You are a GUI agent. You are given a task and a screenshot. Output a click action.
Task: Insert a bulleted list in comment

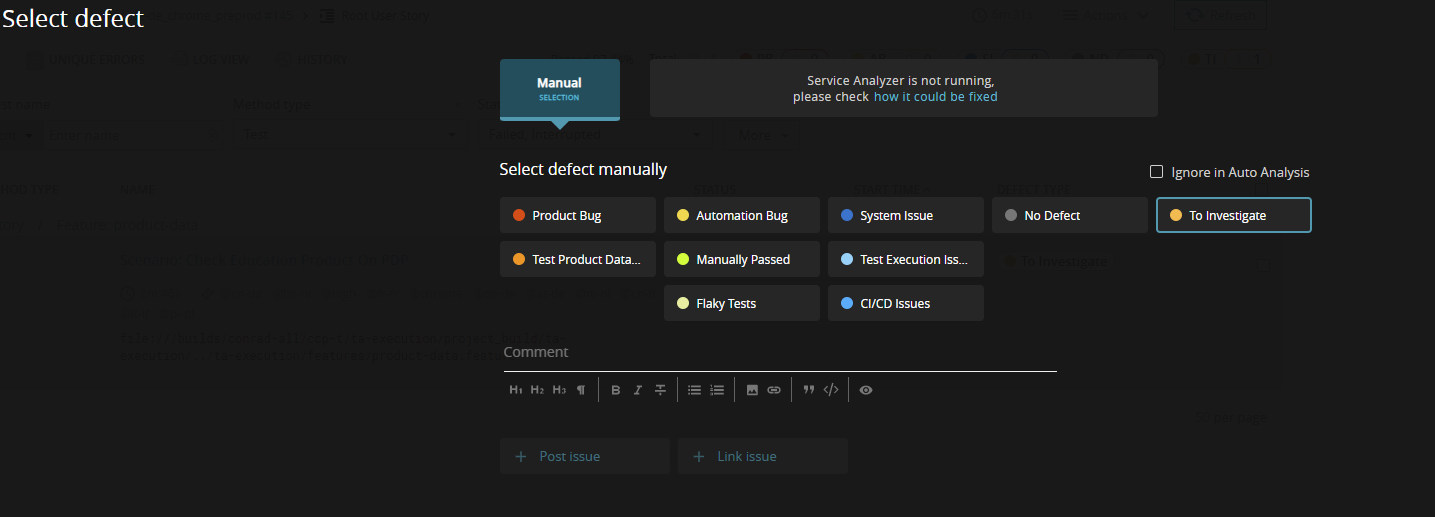(x=695, y=390)
